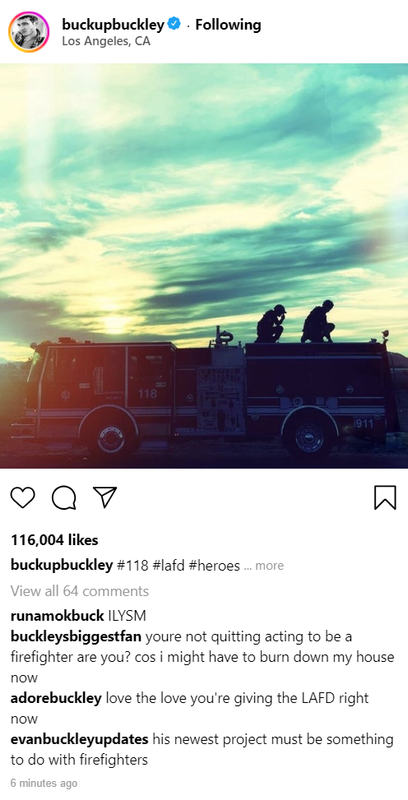This screenshot has width=408, height=800.
Task: Visit the evanbuckleyupdates commenter profile
Action: pyautogui.click(x=80, y=739)
